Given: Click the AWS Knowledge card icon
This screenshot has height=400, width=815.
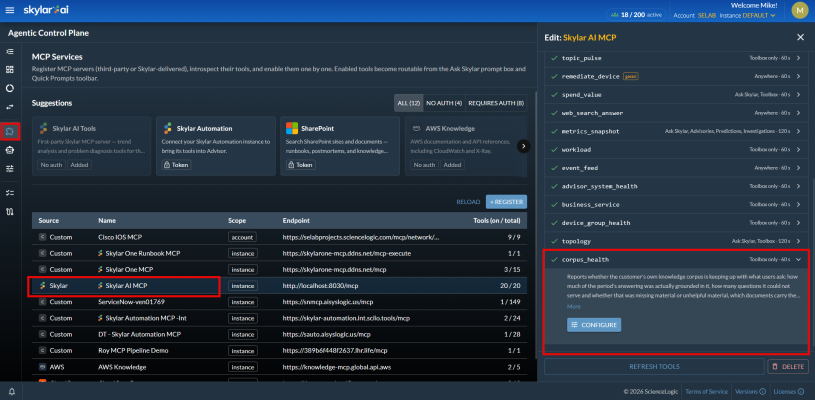Looking at the screenshot, I should (416, 128).
